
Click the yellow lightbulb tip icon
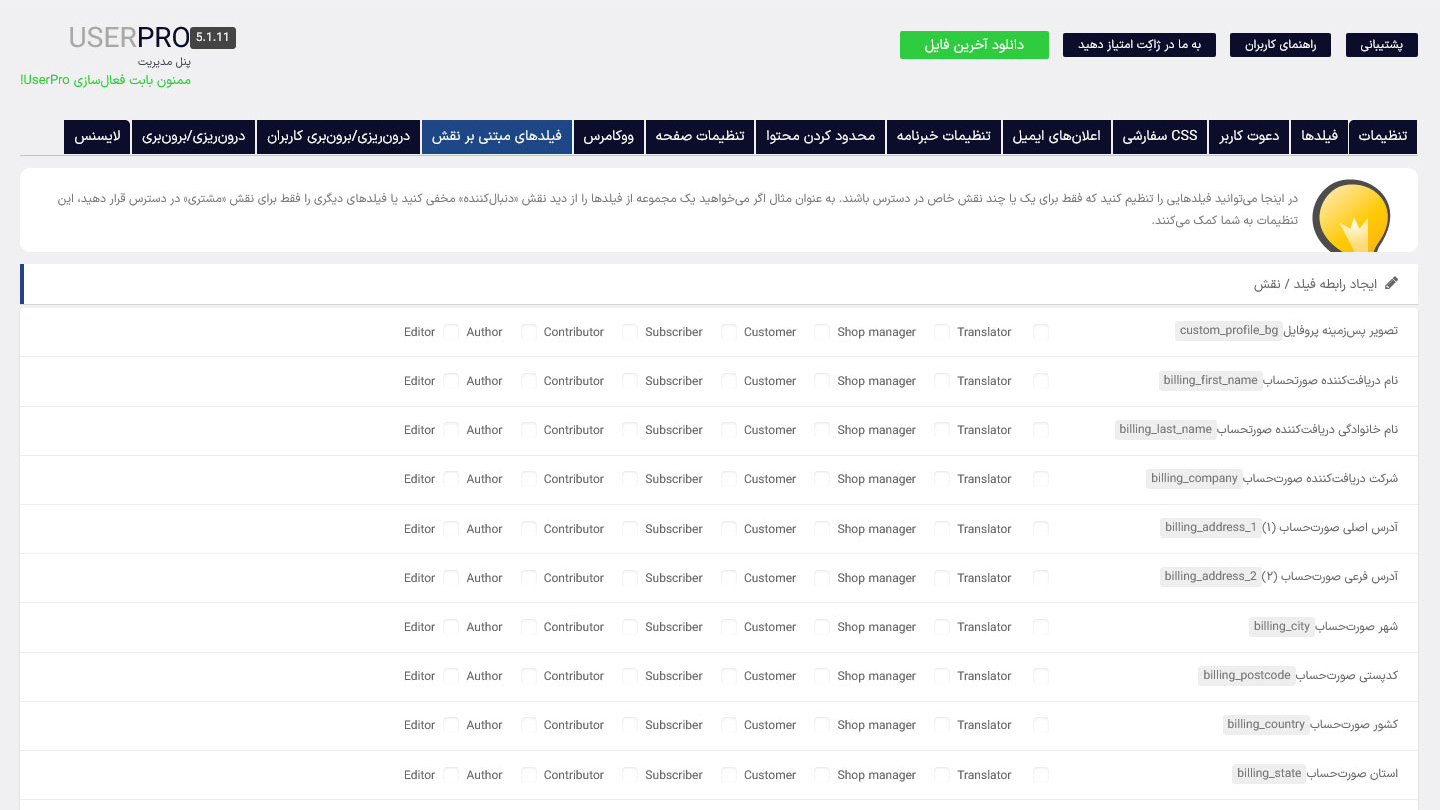coord(1351,216)
